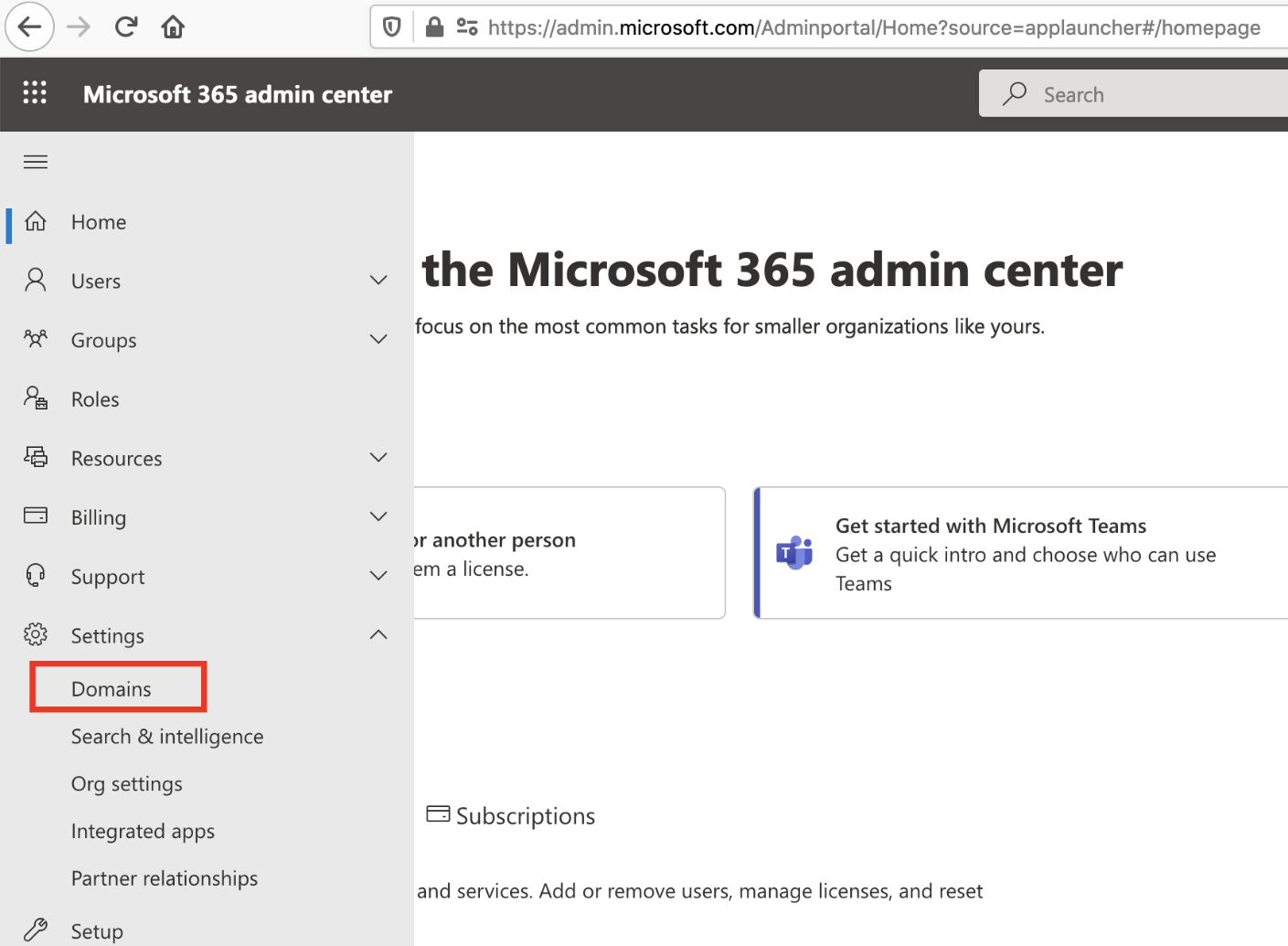Viewport: 1288px width, 946px height.
Task: Select Org settings in the sidebar
Action: pos(127,784)
